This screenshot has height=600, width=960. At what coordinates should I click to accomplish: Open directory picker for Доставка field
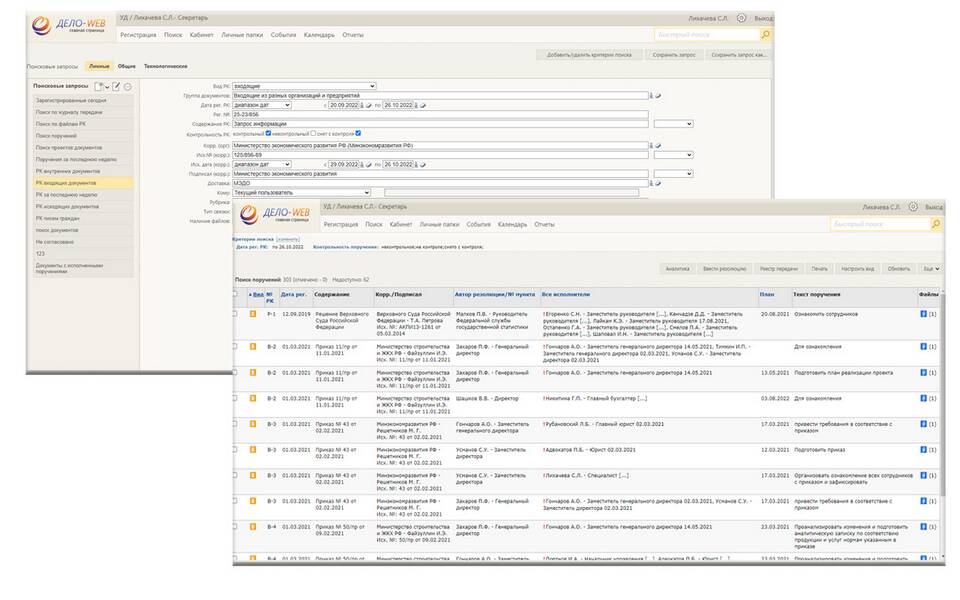[651, 183]
